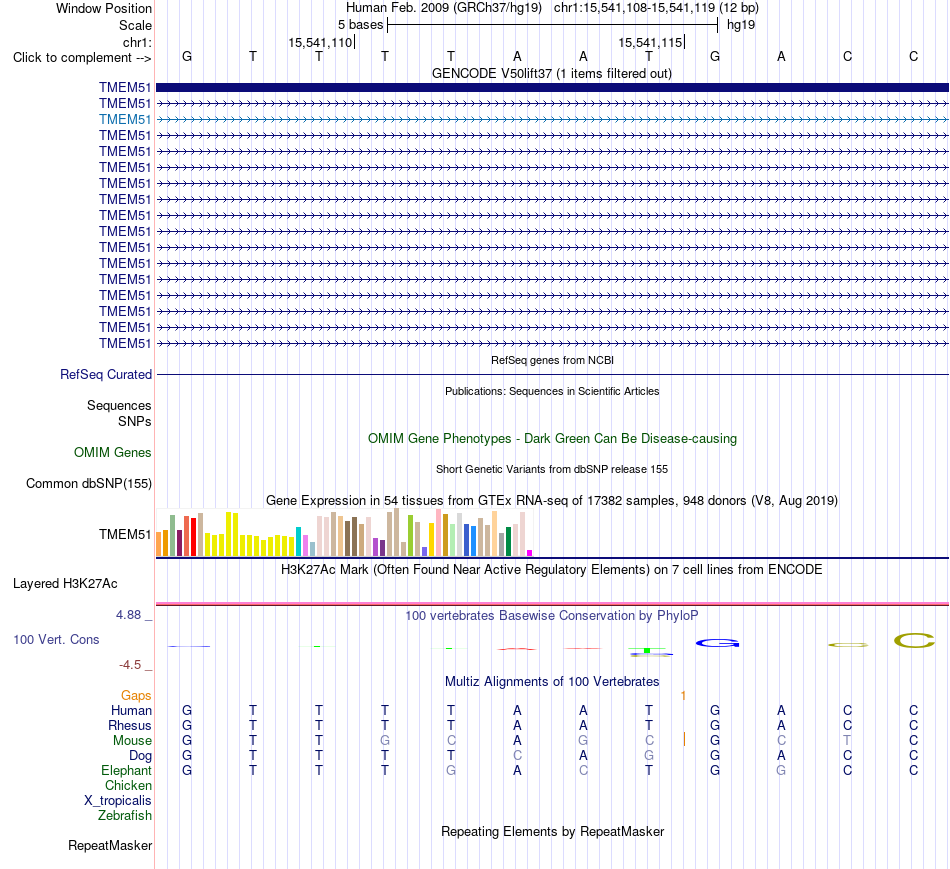The height and width of the screenshot is (869, 950).
Task: Click the only A base in Elephant row
Action: [517, 770]
